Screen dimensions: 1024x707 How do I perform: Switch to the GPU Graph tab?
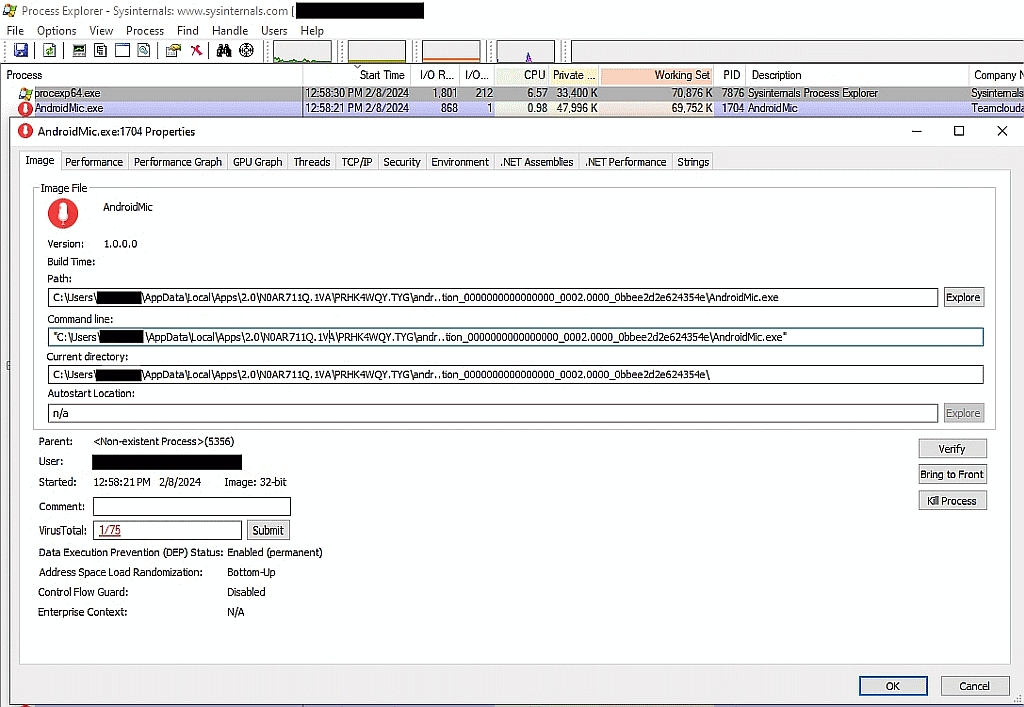point(258,162)
